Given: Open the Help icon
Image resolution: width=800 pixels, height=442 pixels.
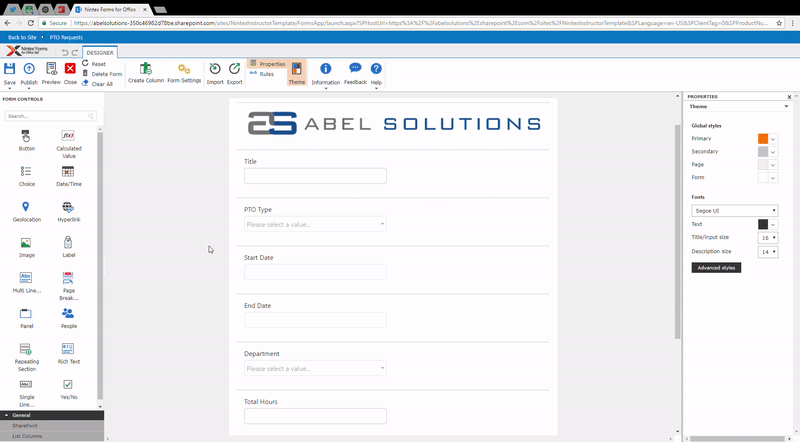Looking at the screenshot, I should 376,69.
